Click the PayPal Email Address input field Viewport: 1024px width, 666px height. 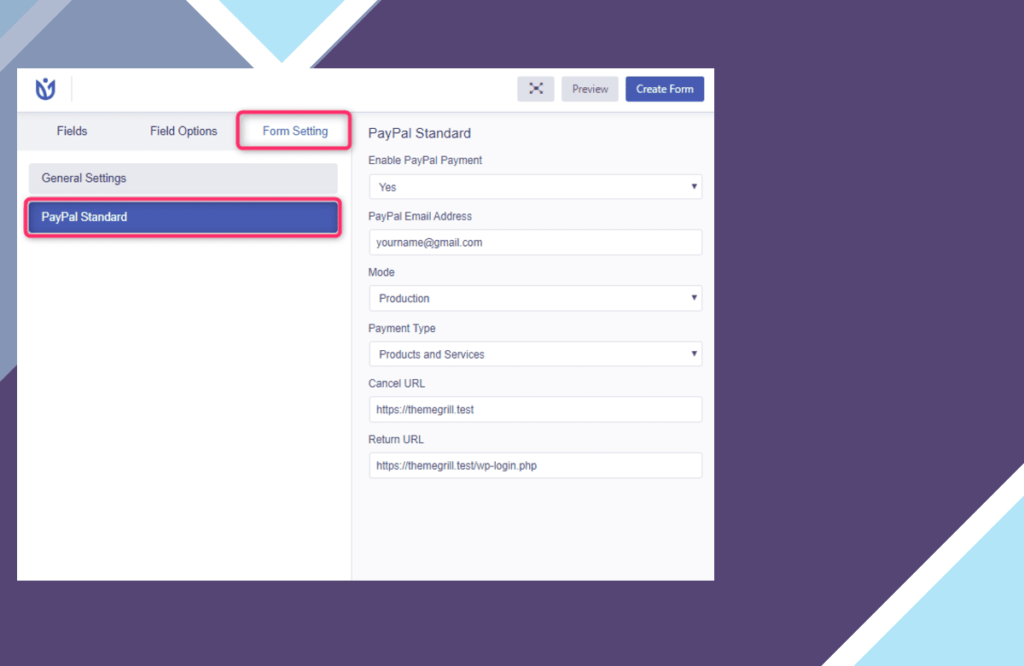pyautogui.click(x=535, y=242)
